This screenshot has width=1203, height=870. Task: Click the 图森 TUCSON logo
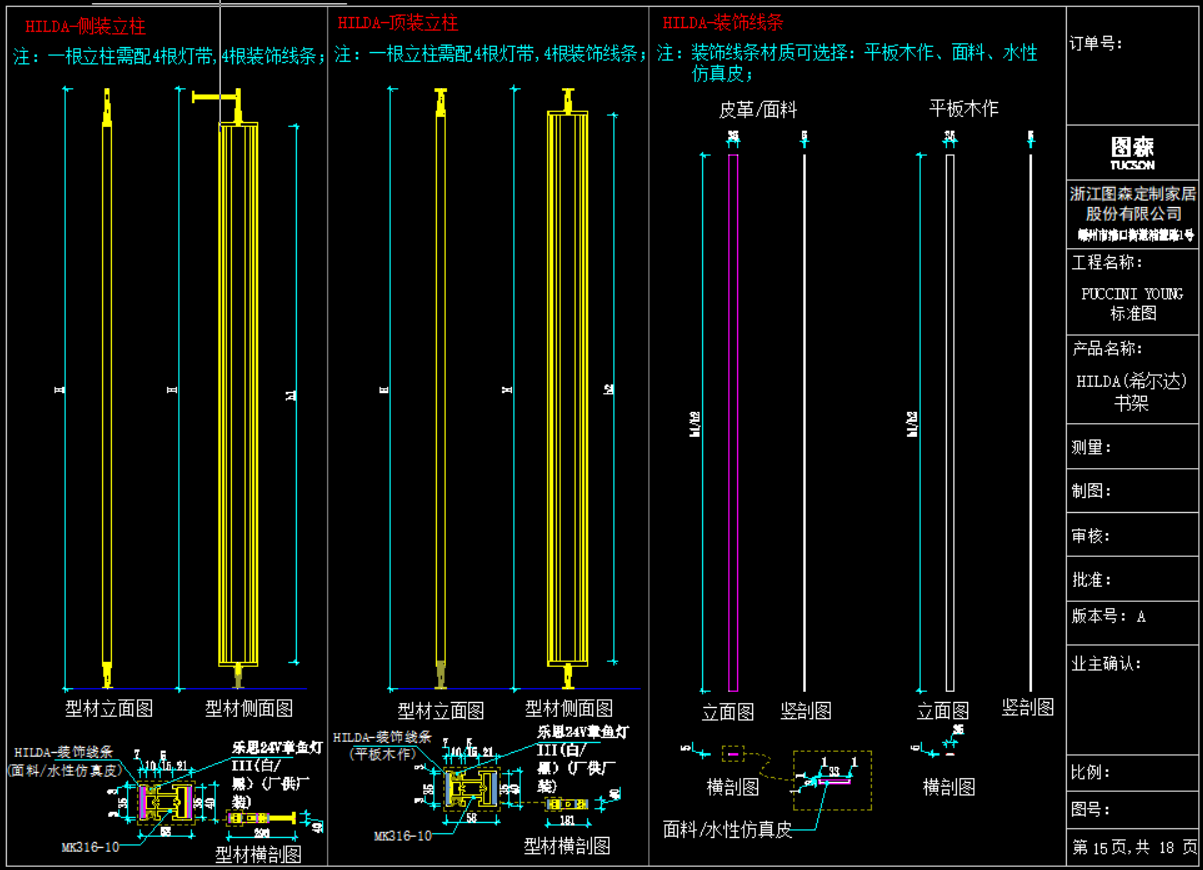[1132, 152]
